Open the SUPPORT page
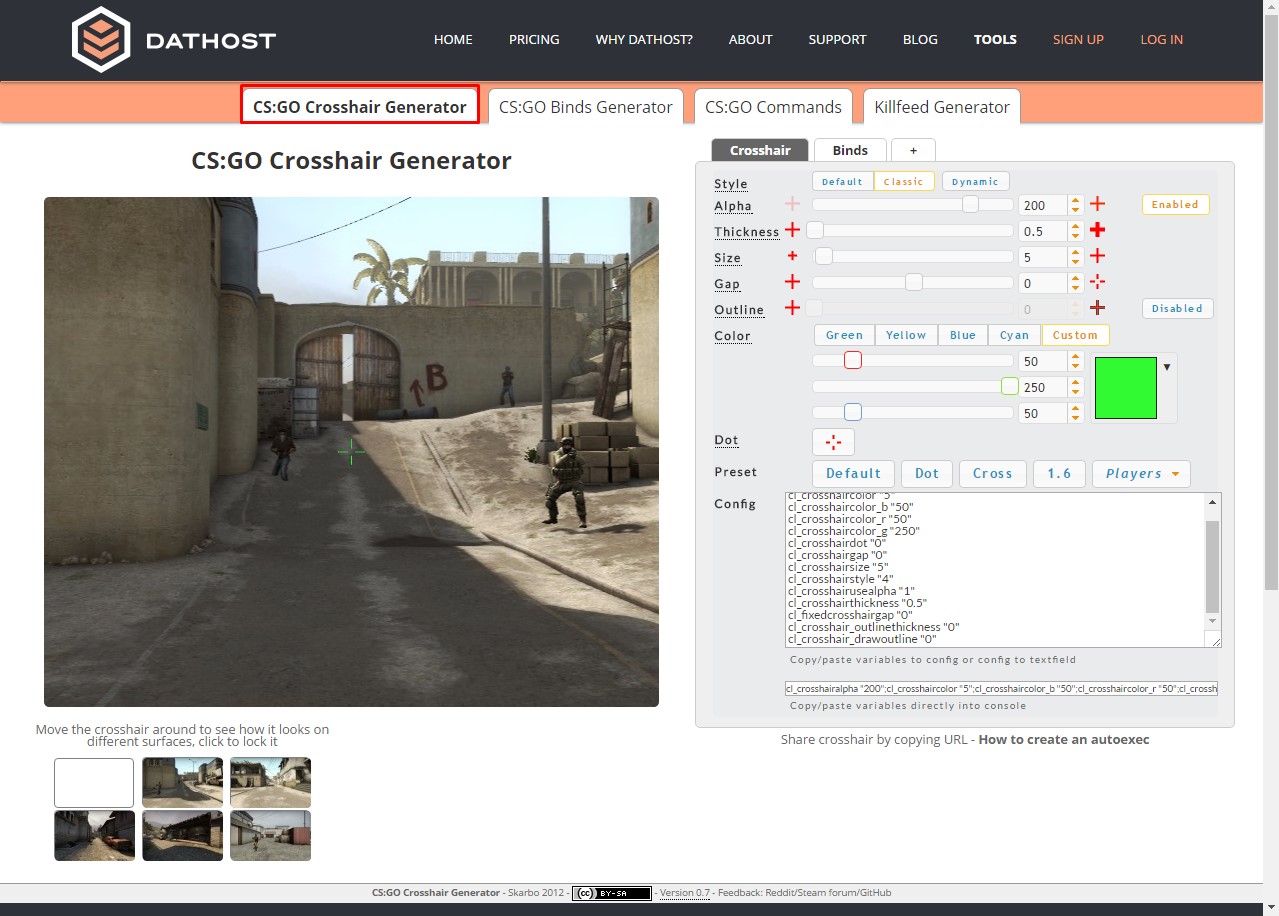Viewport: 1279px width, 916px height. (837, 40)
